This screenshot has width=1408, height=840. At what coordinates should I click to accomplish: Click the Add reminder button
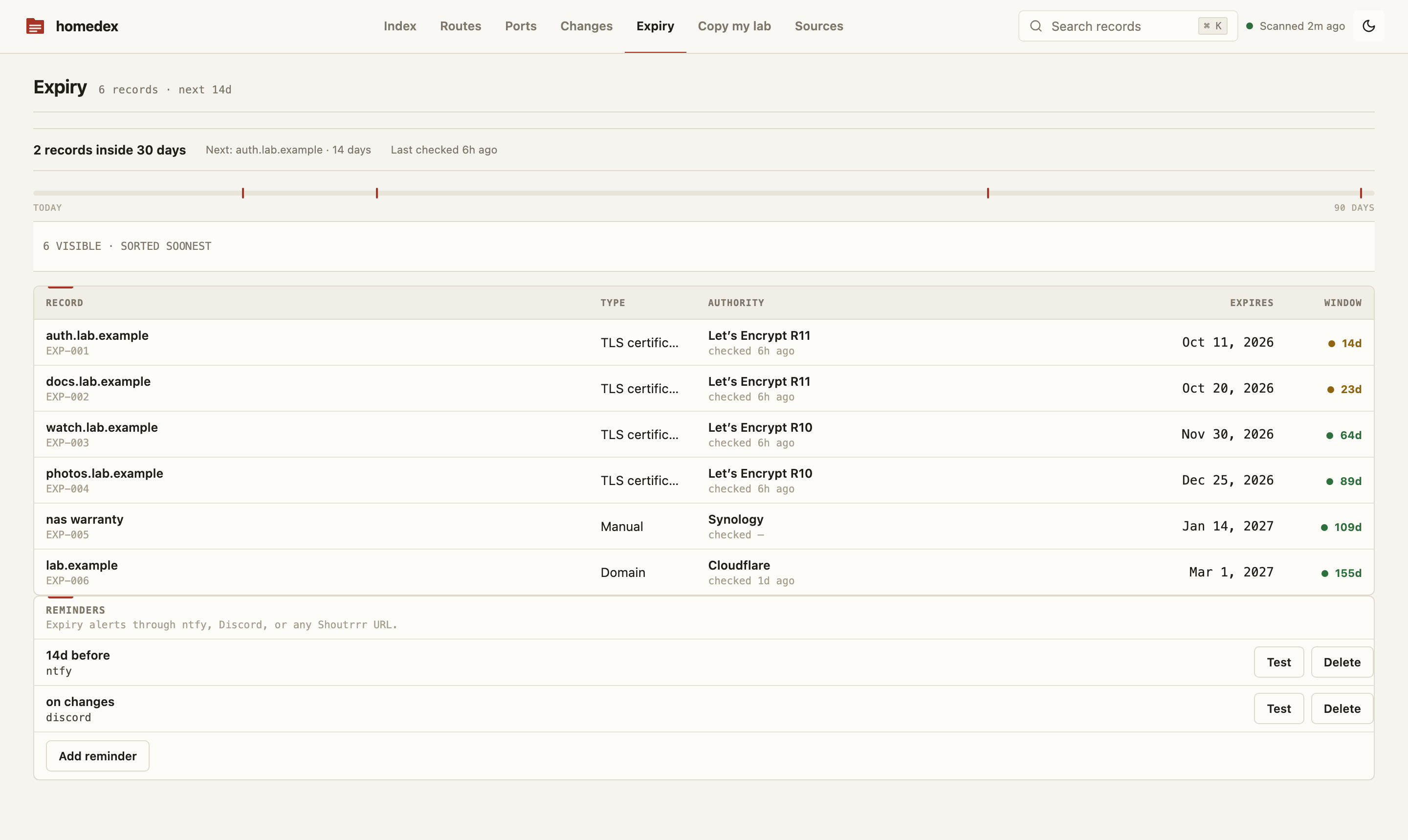[97, 756]
